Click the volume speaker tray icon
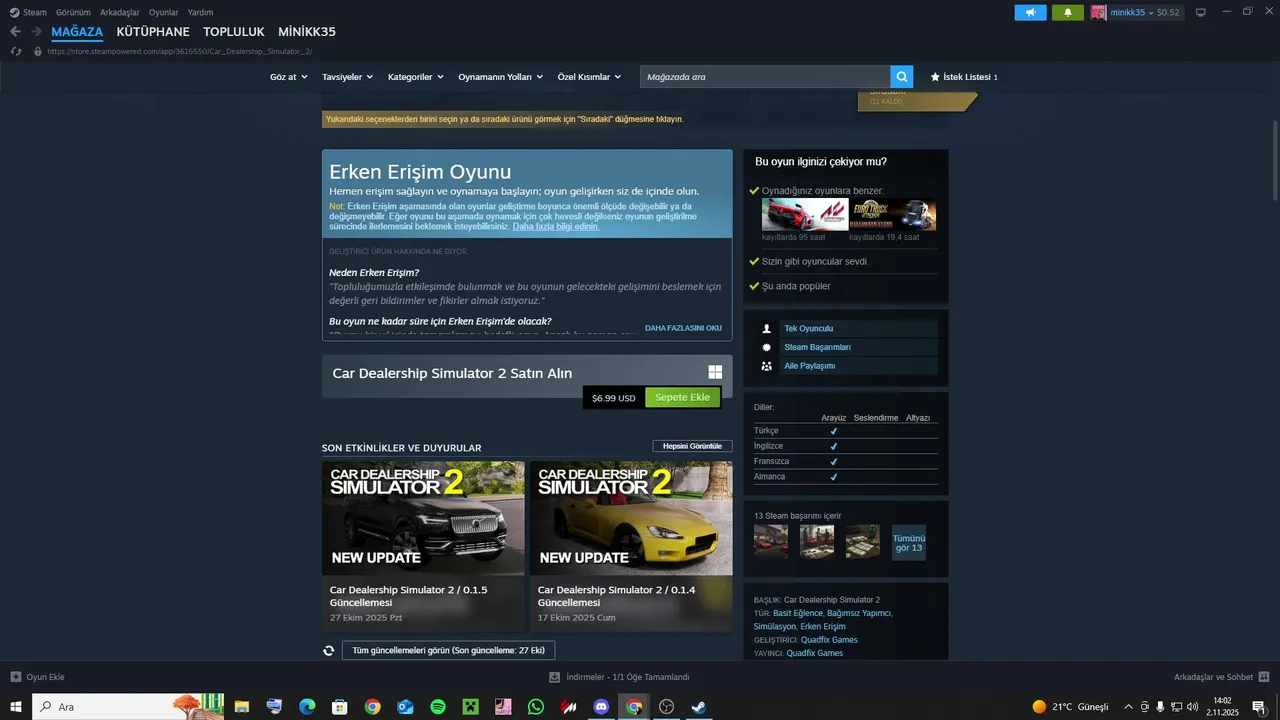1280x720 pixels. (x=1192, y=707)
